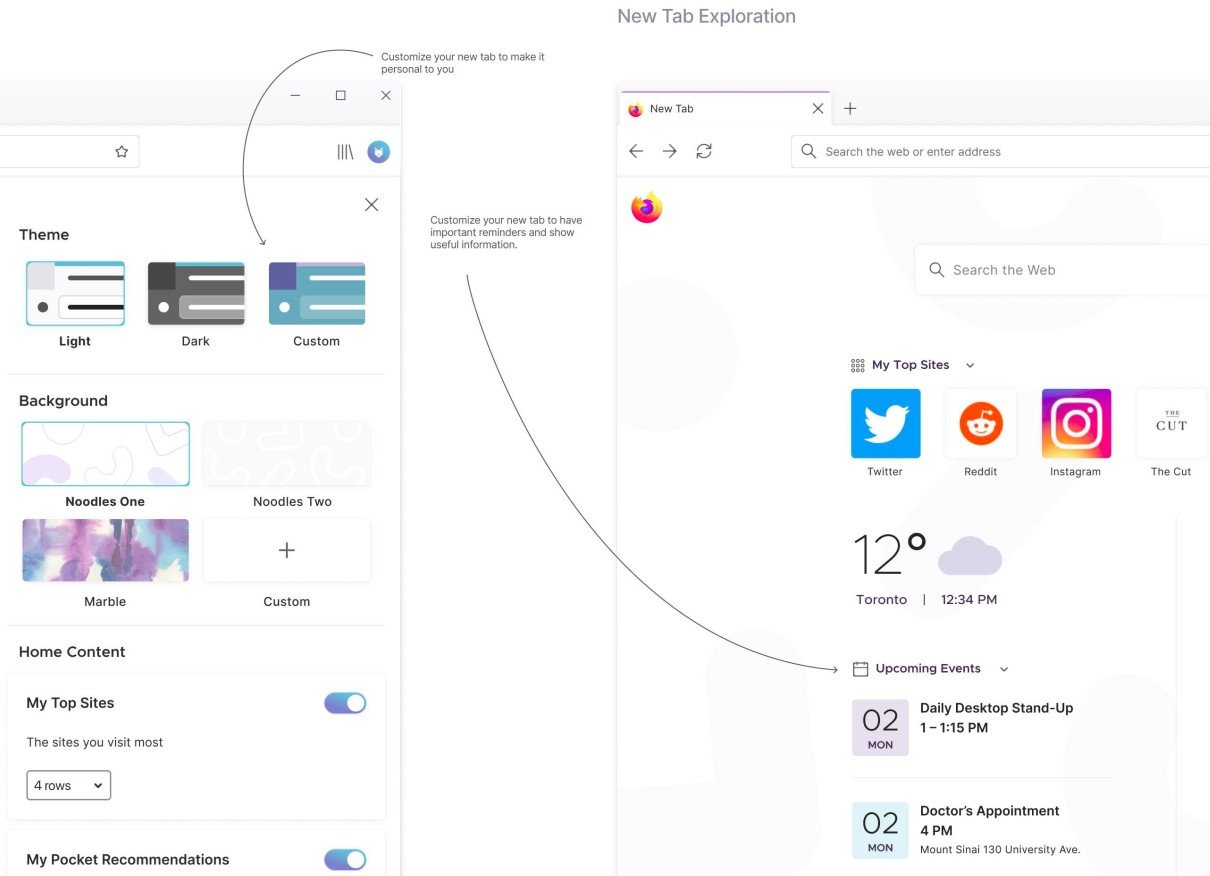1210x876 pixels.
Task: Open the Reddit top site shortcut
Action: (x=981, y=422)
